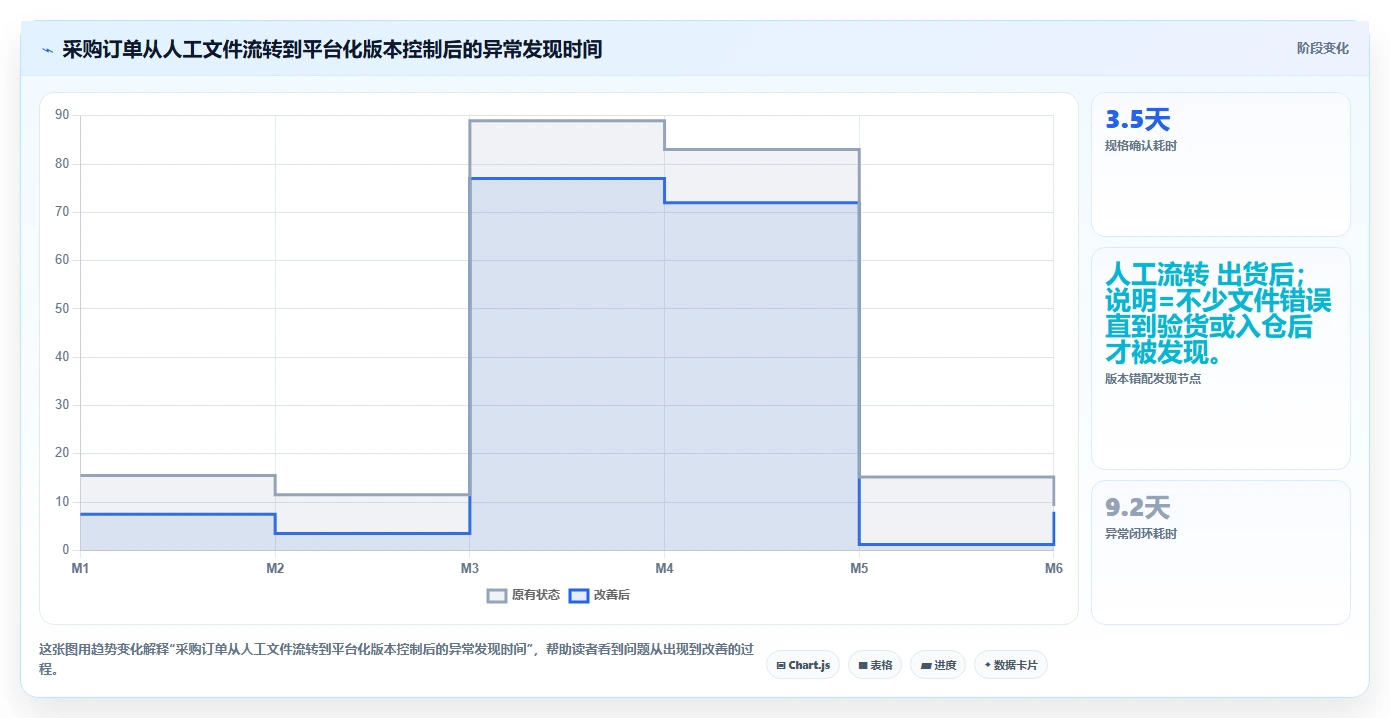
Task: Toggle the 改善后 legend item
Action: (599, 595)
